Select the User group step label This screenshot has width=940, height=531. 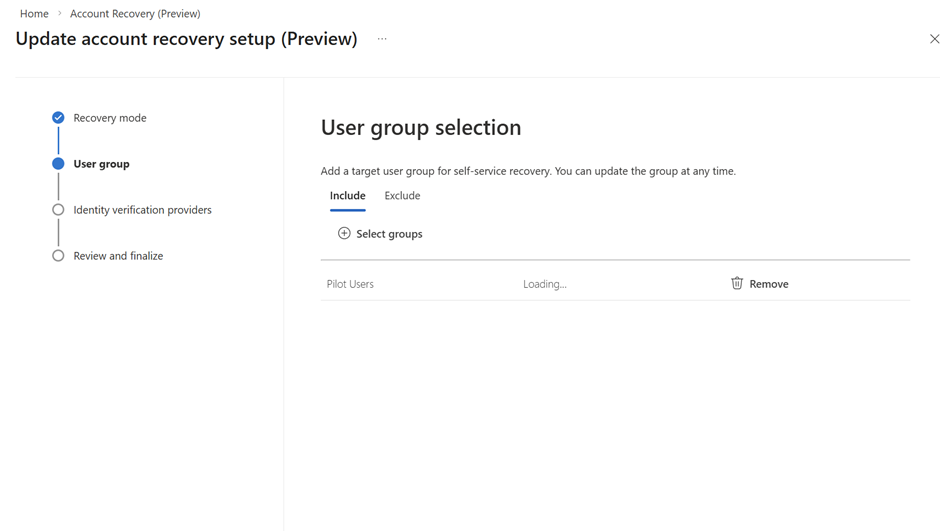point(101,164)
